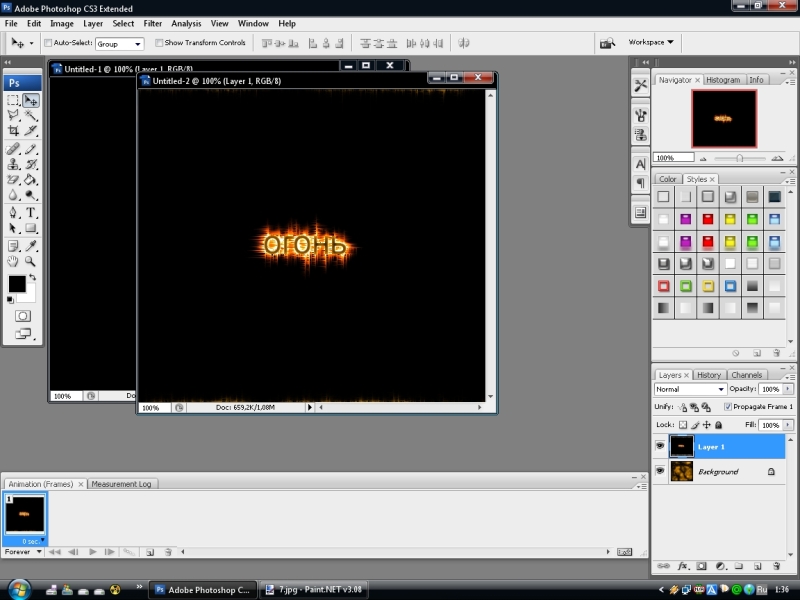Open the Filter menu

(x=152, y=23)
